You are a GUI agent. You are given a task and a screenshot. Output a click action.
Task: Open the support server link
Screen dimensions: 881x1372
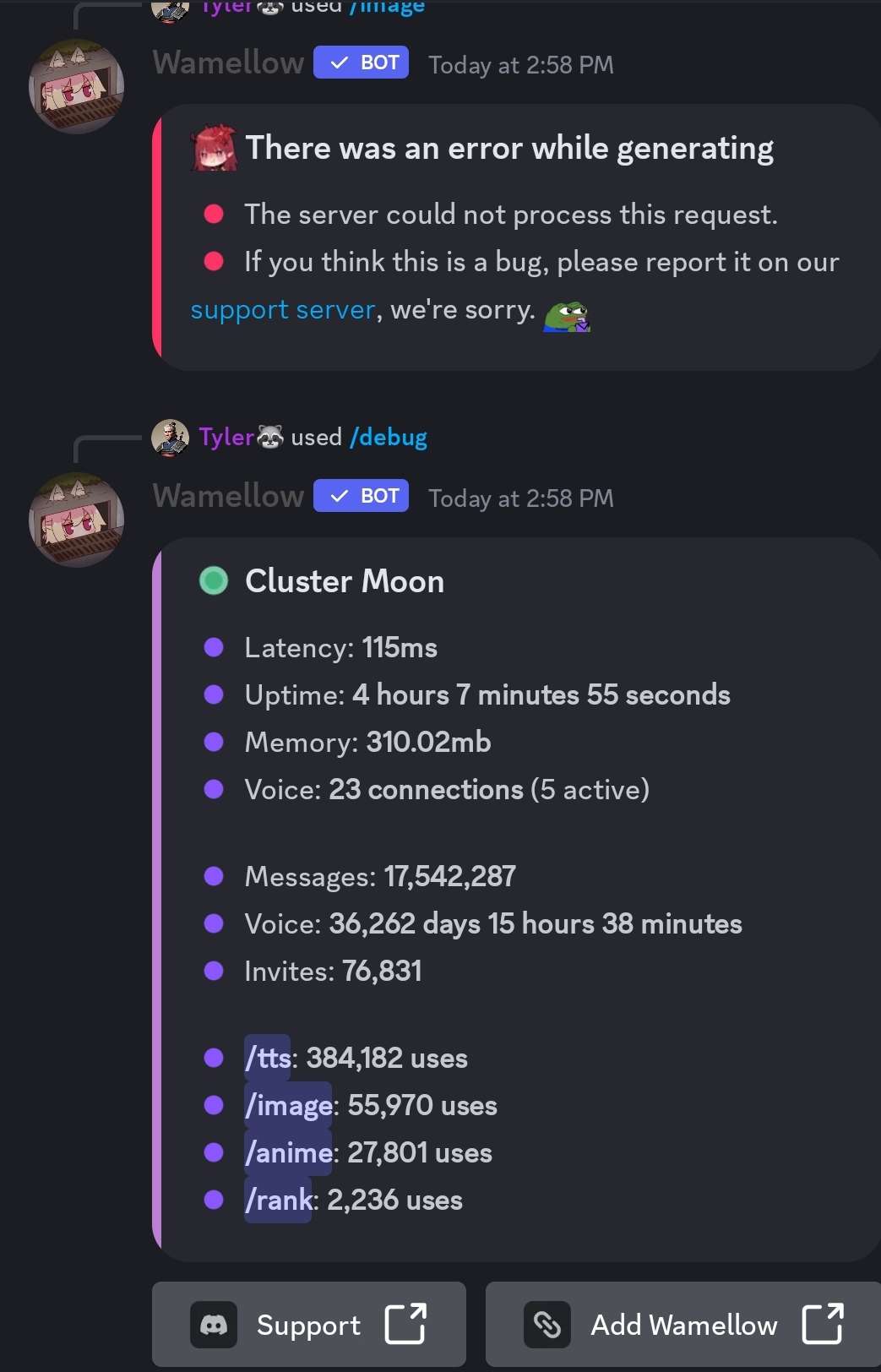click(282, 309)
